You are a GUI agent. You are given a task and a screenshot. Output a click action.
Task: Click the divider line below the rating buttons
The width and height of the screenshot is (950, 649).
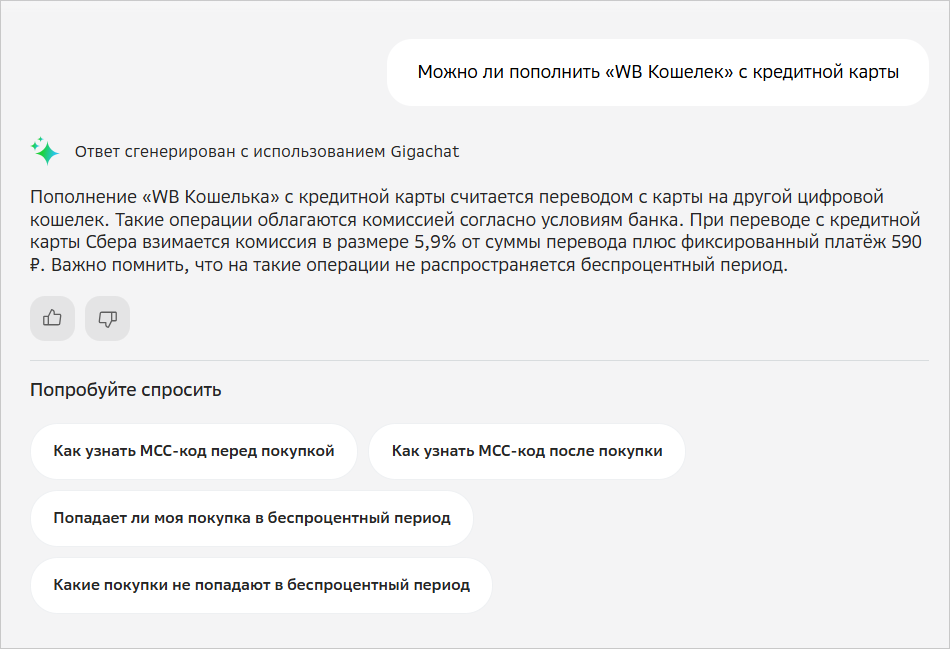click(475, 360)
